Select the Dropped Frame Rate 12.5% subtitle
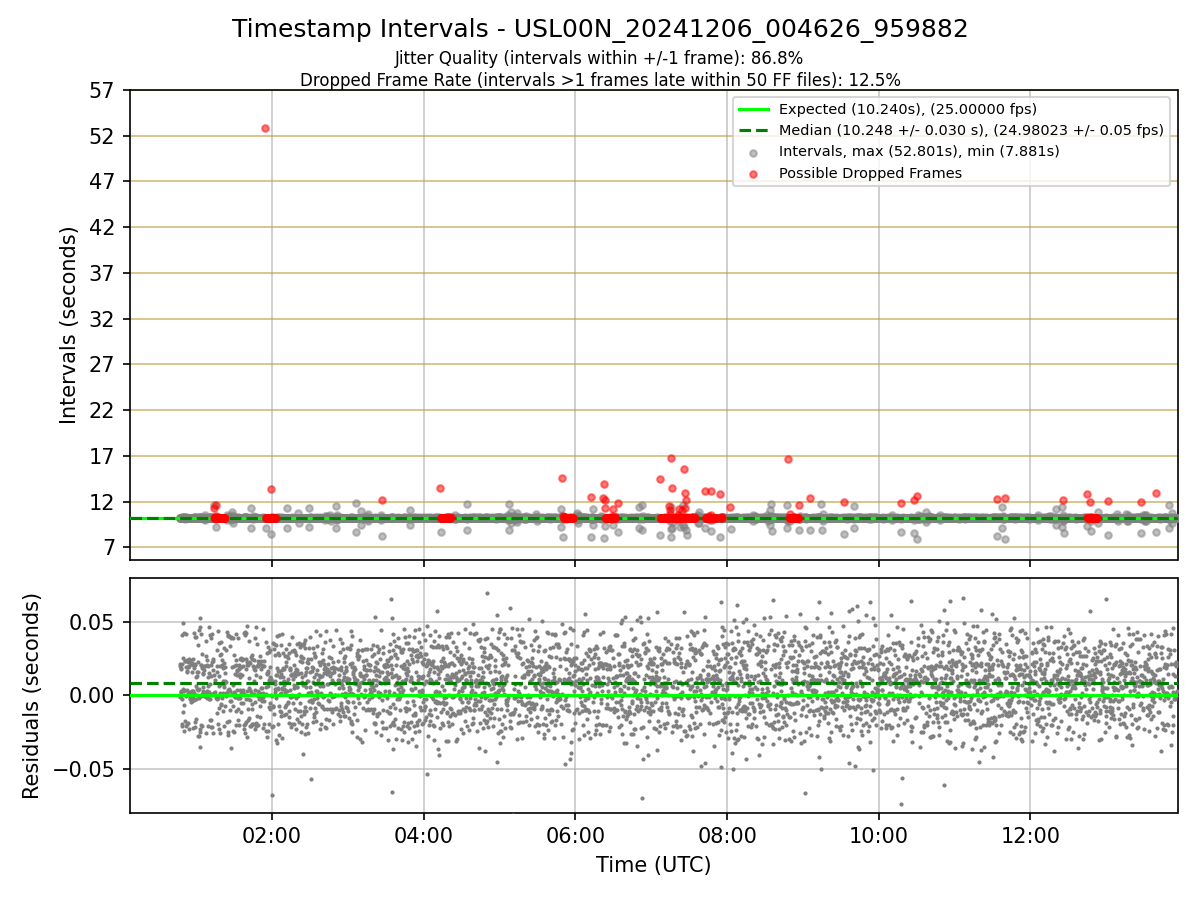This screenshot has height=900, width=1200. (600, 80)
